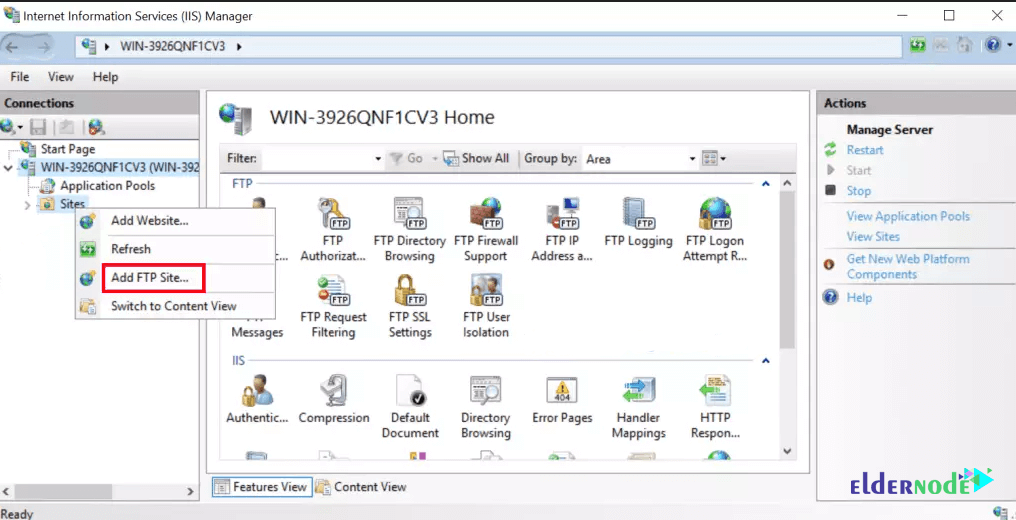Image resolution: width=1016 pixels, height=520 pixels.
Task: Click the Create New Connection globe icon
Action: [x=12, y=127]
